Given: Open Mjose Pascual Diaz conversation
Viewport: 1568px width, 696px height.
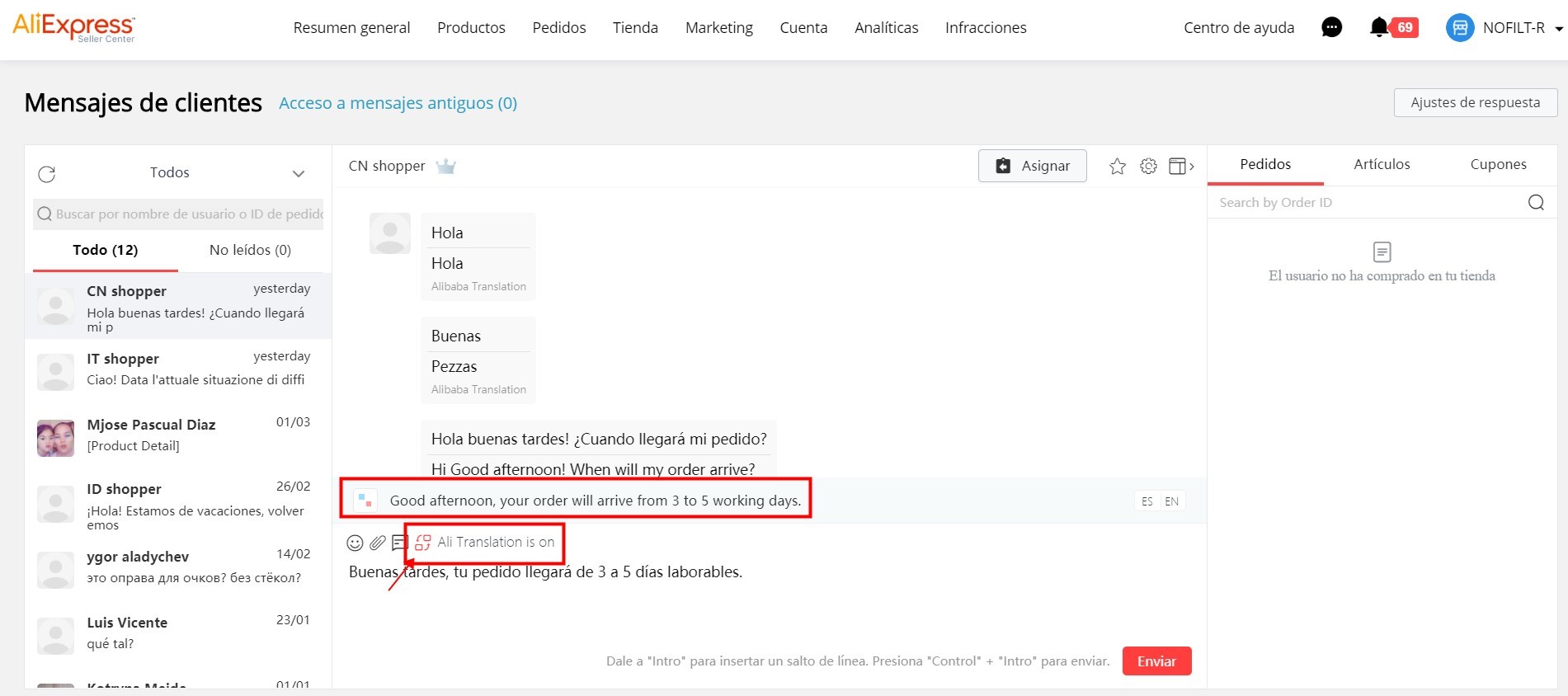Looking at the screenshot, I should click(178, 437).
